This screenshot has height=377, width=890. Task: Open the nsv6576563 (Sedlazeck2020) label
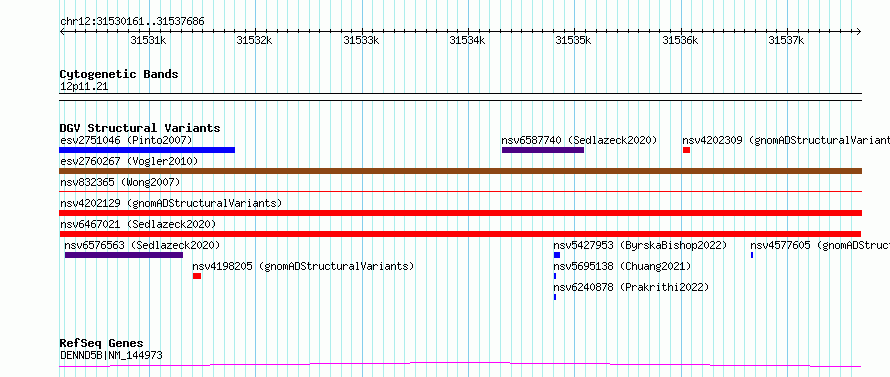pos(142,245)
